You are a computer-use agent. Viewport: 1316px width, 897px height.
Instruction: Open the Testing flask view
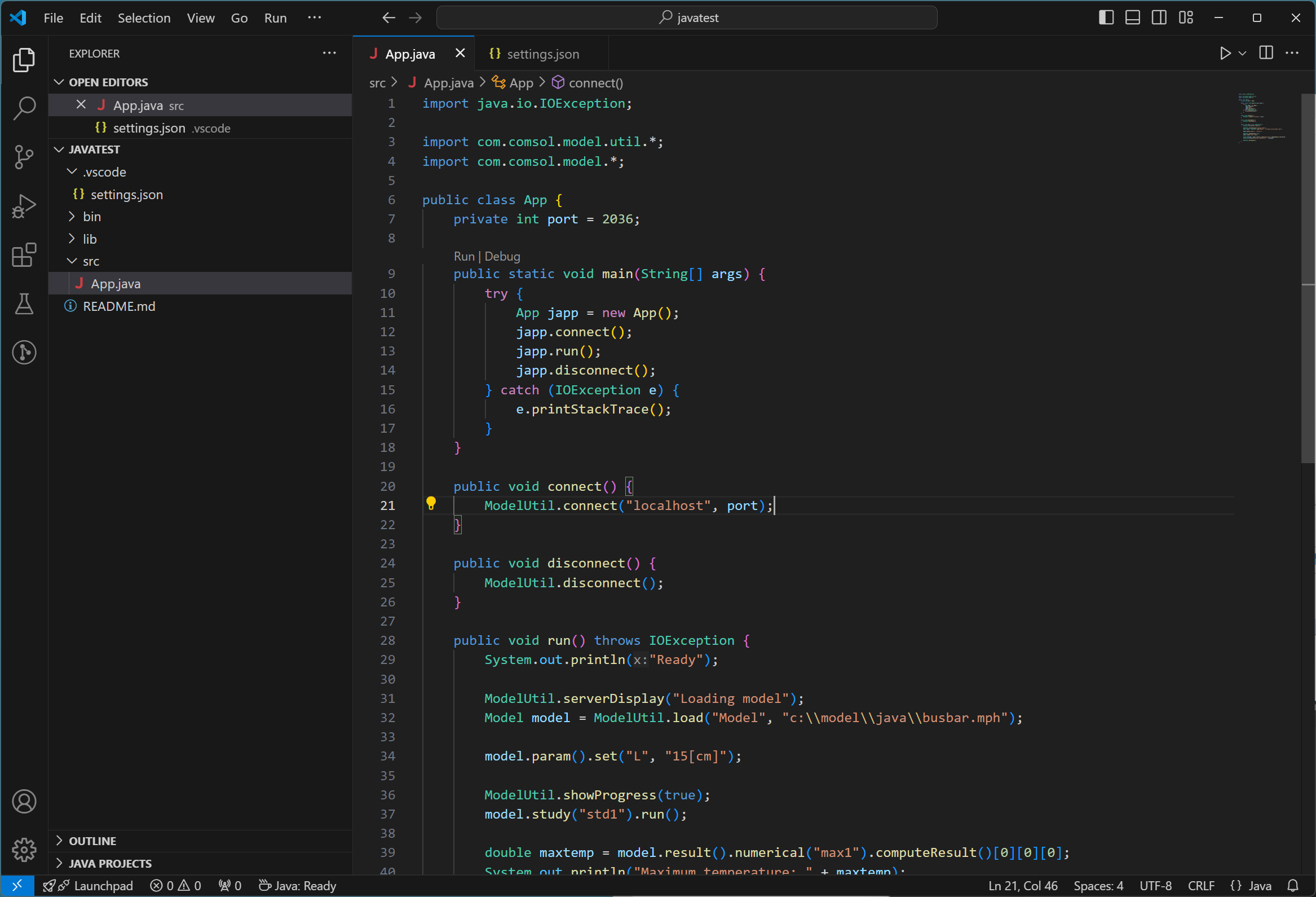[x=24, y=304]
